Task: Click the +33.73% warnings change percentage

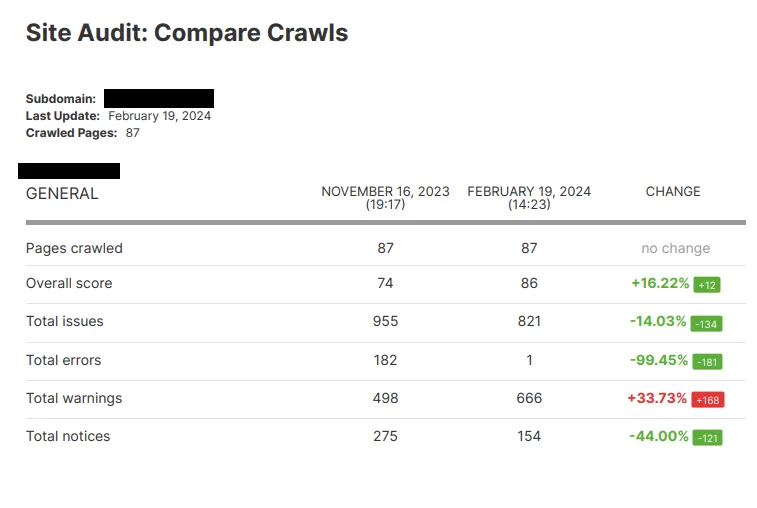Action: click(657, 398)
